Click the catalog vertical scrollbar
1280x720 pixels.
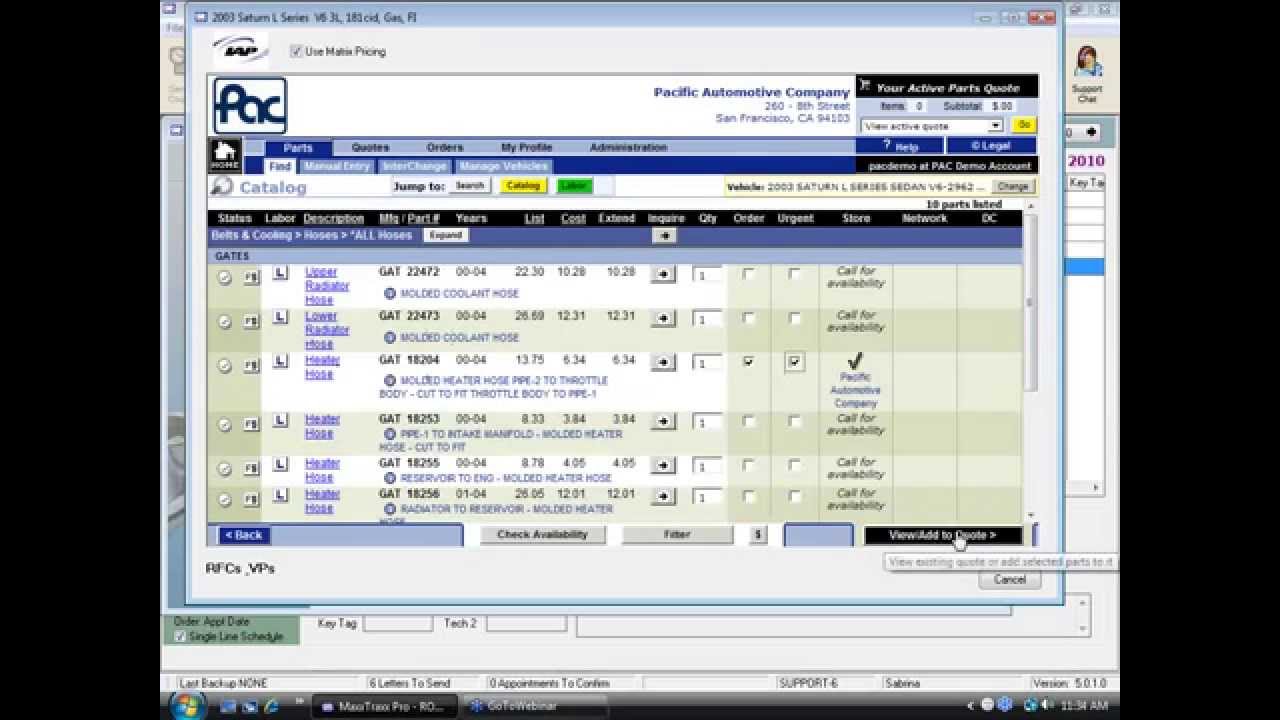[x=1030, y=303]
